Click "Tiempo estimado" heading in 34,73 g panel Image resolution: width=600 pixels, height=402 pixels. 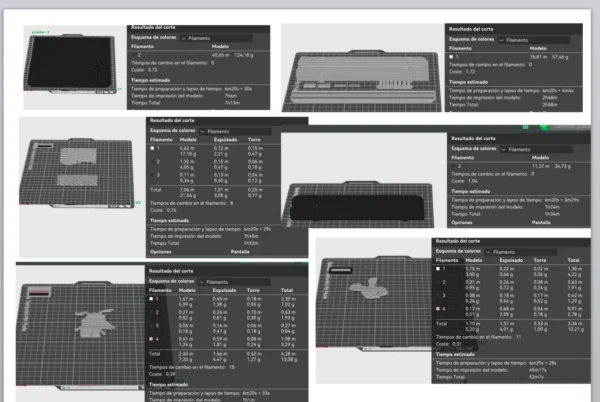(471, 191)
